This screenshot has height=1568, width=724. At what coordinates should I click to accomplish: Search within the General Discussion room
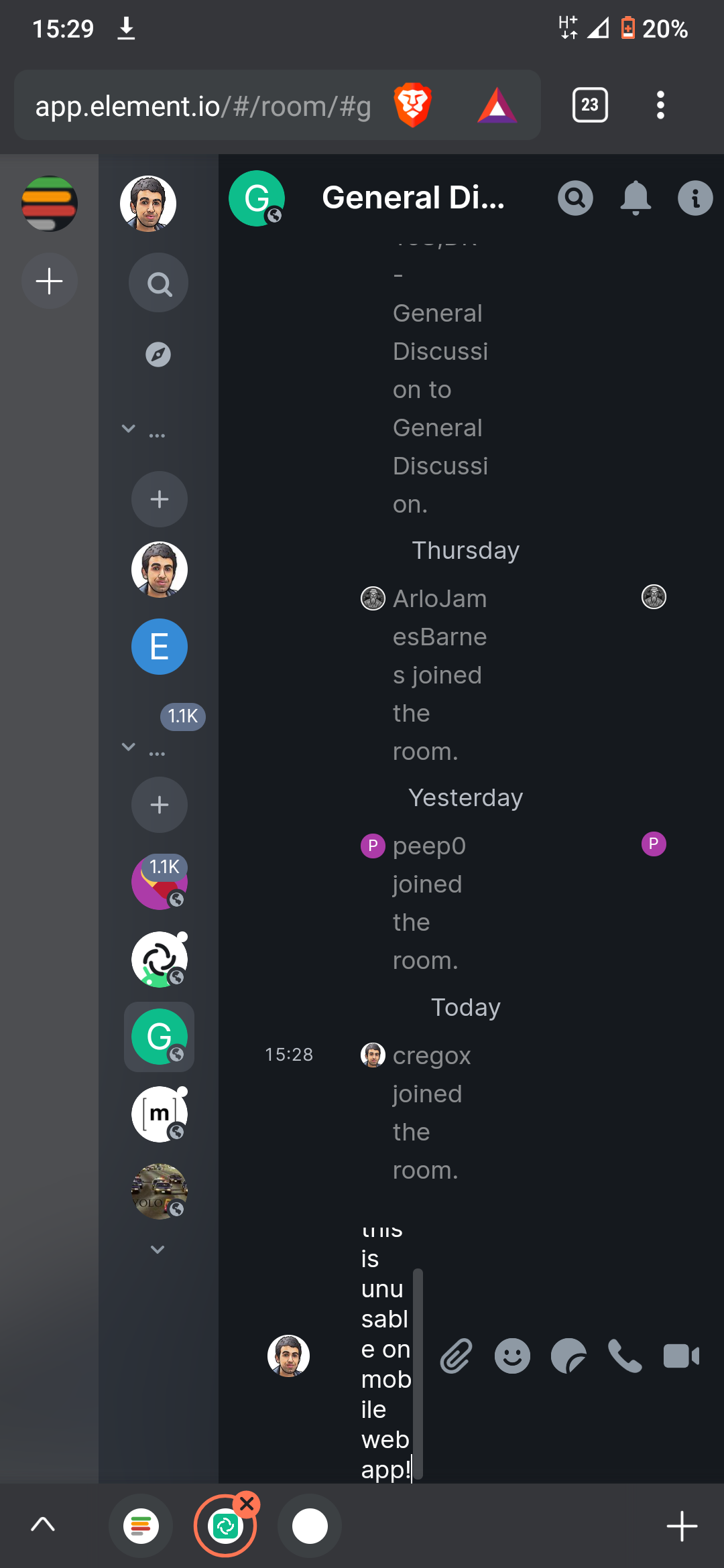tap(575, 198)
